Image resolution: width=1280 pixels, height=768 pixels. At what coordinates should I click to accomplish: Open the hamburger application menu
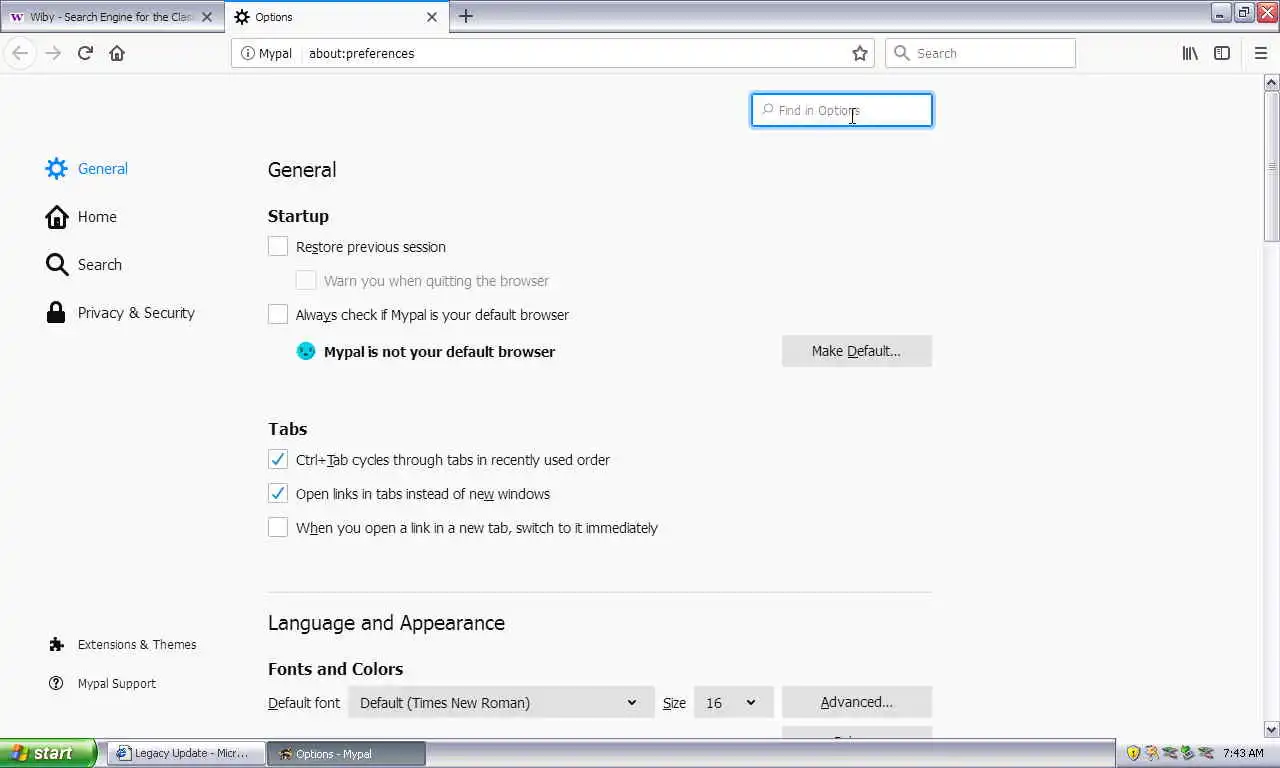(1260, 53)
